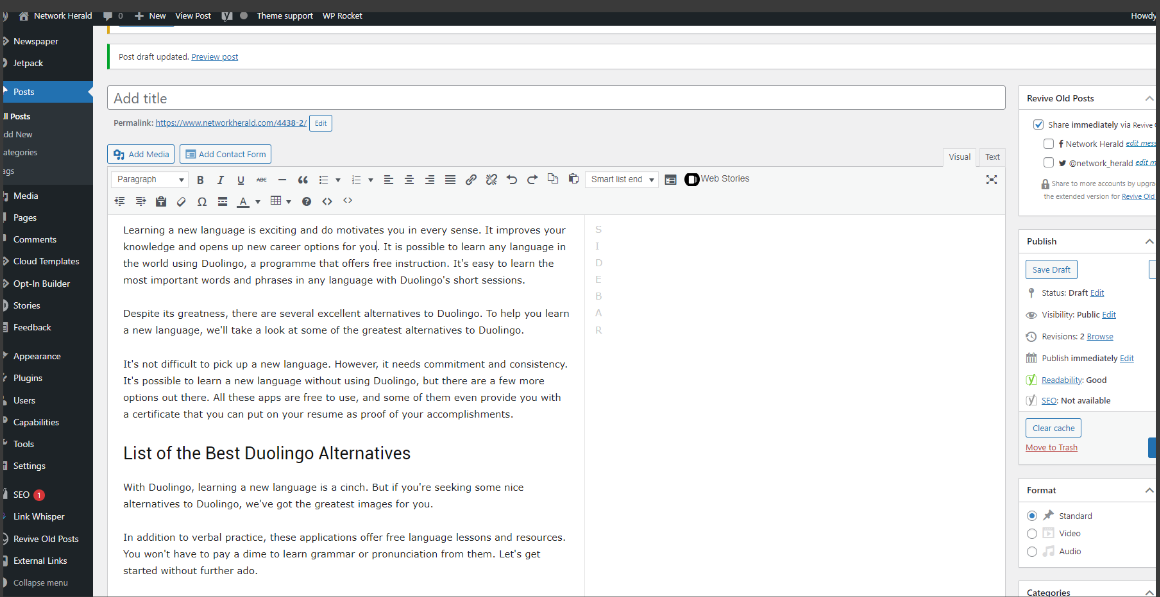Select the Standard post format
This screenshot has width=1160, height=597.
(1032, 516)
